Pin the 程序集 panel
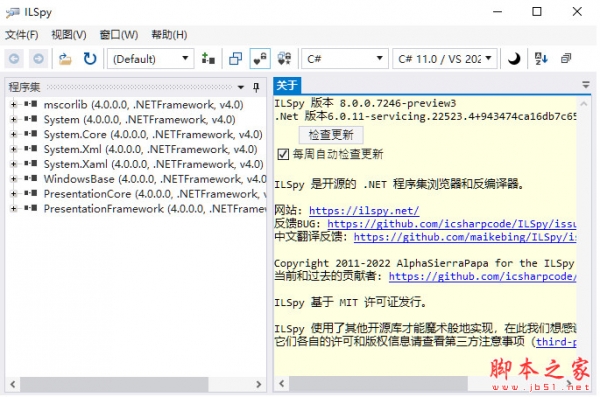Viewport: 600px width, 397px height. coord(256,87)
